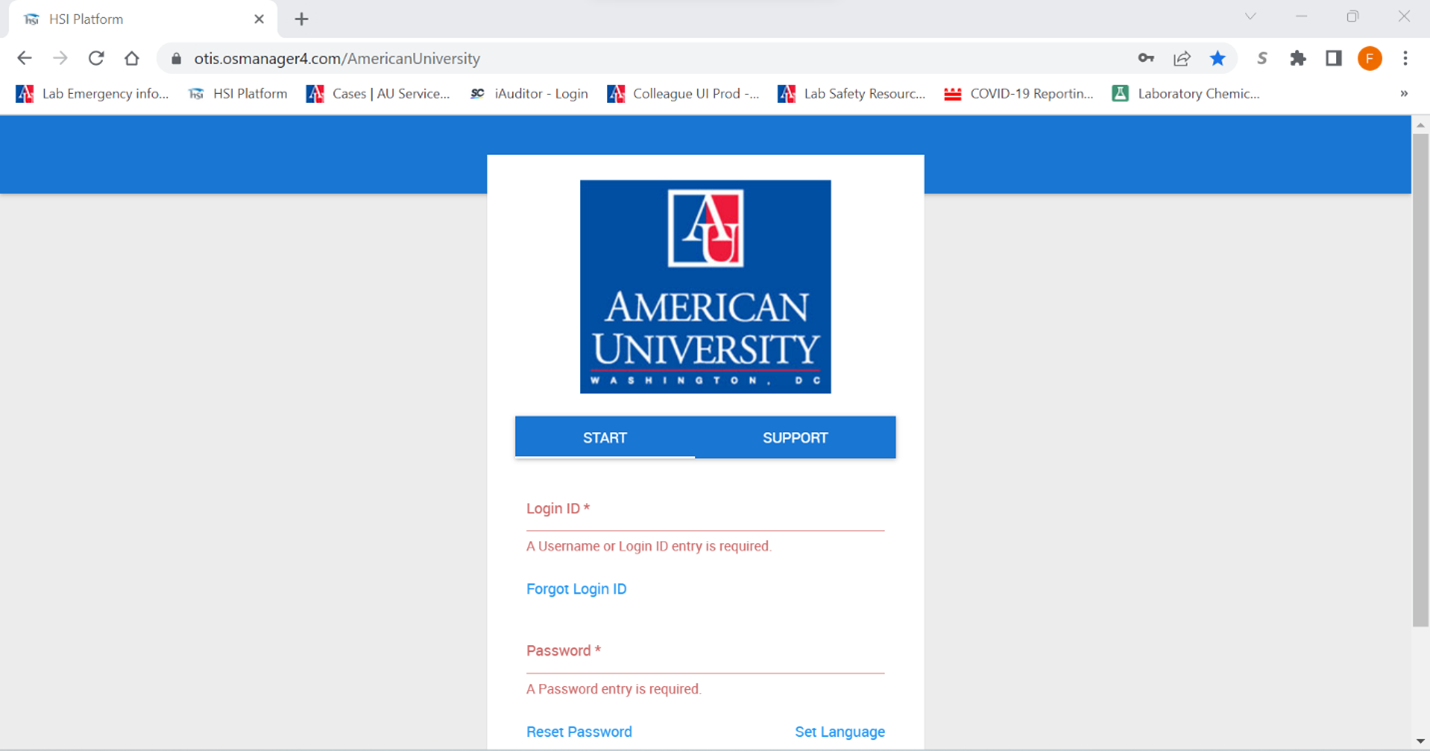Open Lab Safety Resources bookmark
This screenshot has width=1430, height=751.
(852, 93)
